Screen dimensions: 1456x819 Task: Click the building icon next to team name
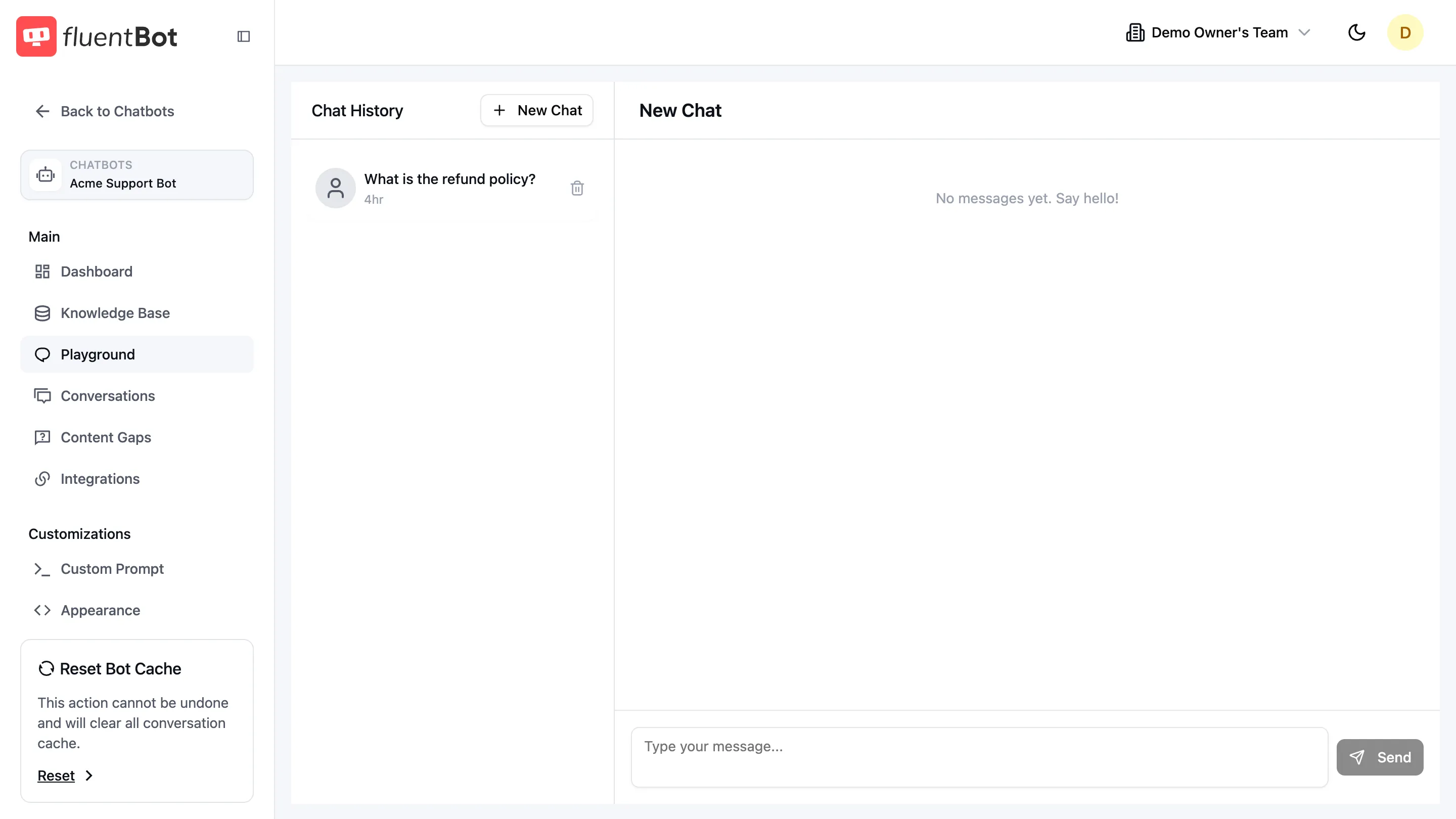point(1135,33)
